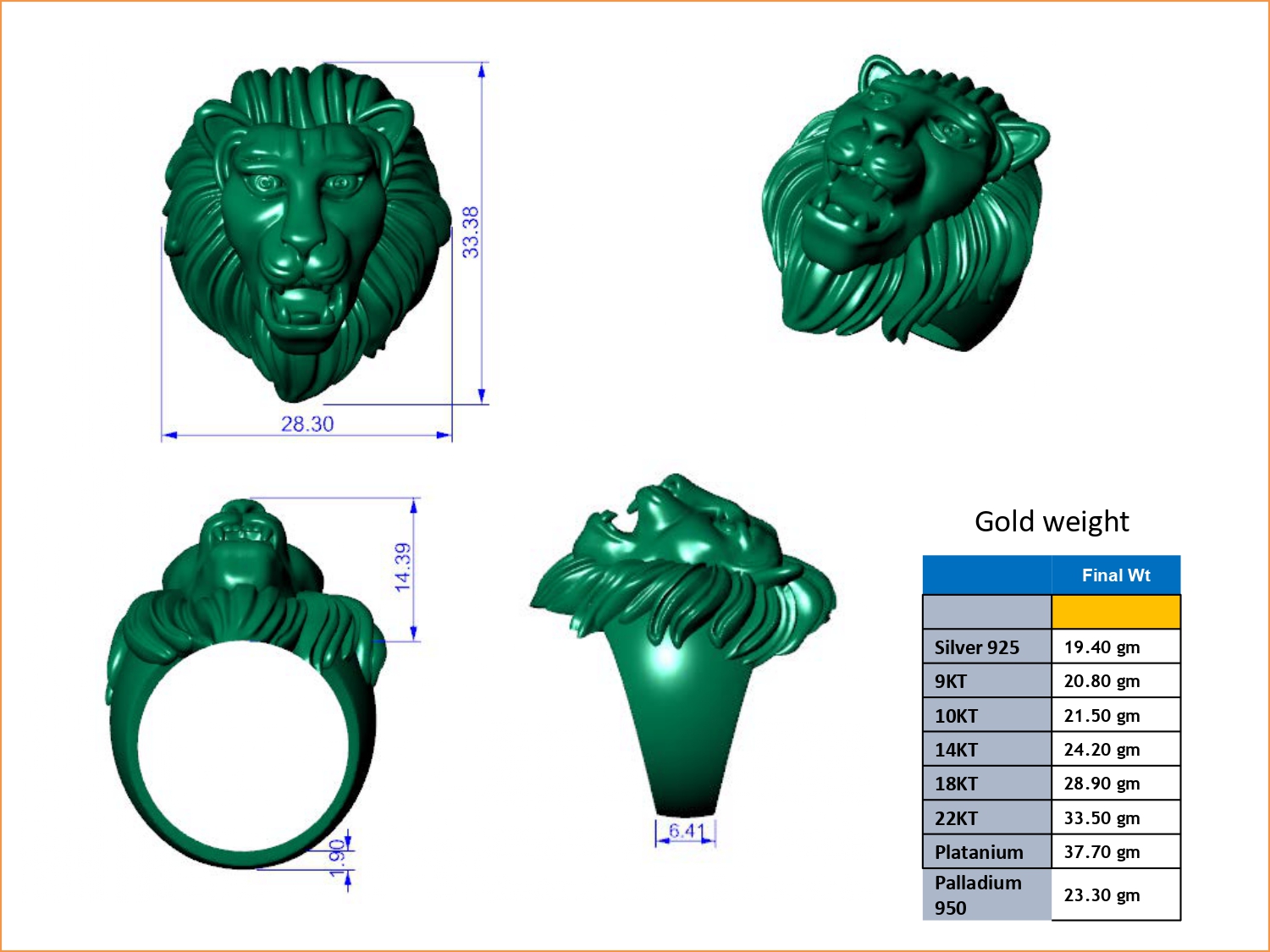Screen dimensions: 1270x952
Task: Select the 33.50 gm value
Action: point(1102,818)
